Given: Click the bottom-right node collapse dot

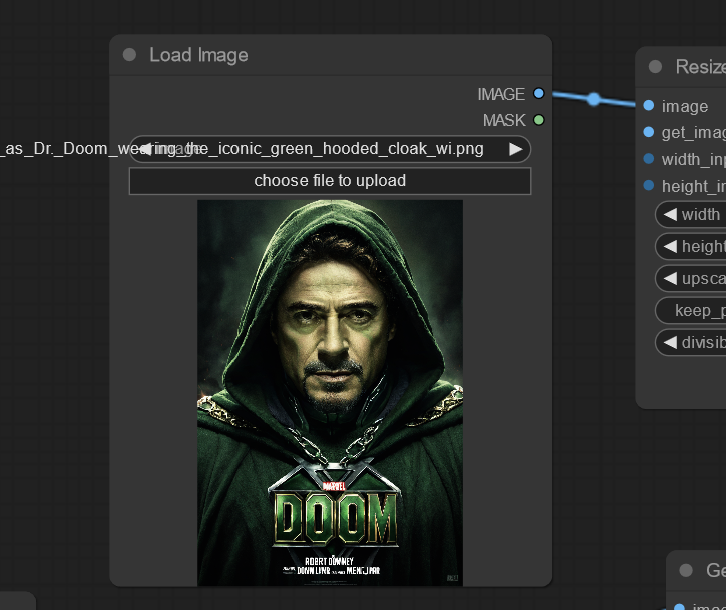Looking at the screenshot, I should coord(686,570).
